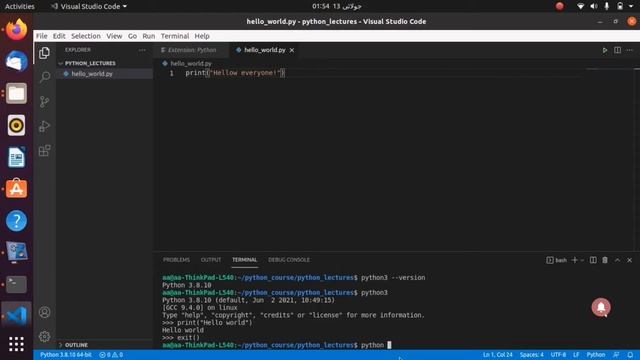The width and height of the screenshot is (640, 360).
Task: Open the clock and date menu
Action: coord(336,6)
